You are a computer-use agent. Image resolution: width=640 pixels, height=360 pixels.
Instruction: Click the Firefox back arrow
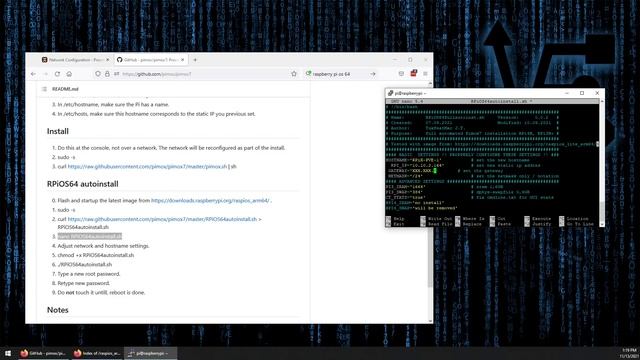(33, 74)
